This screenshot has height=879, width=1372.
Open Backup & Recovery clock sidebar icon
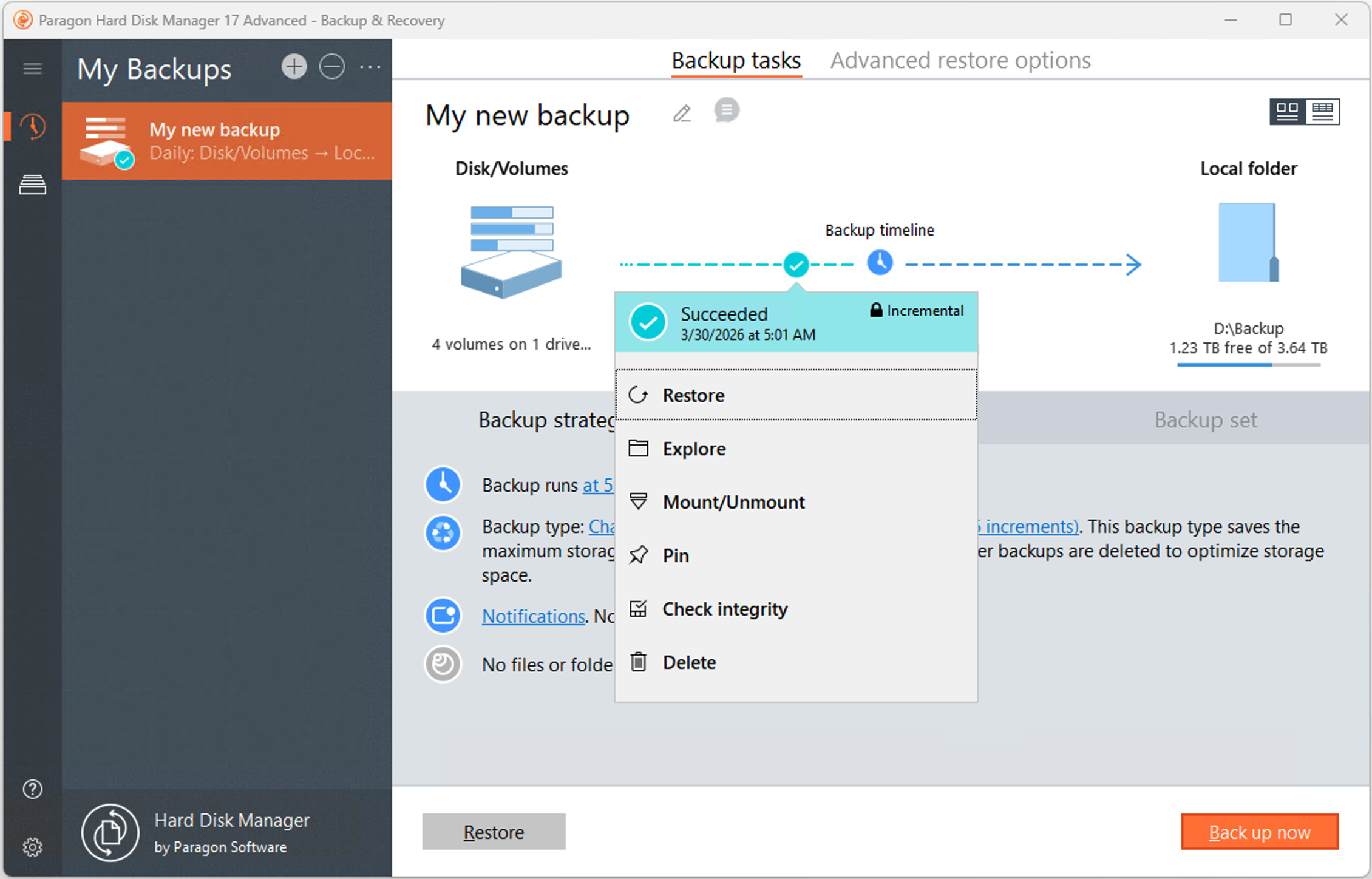coord(32,126)
